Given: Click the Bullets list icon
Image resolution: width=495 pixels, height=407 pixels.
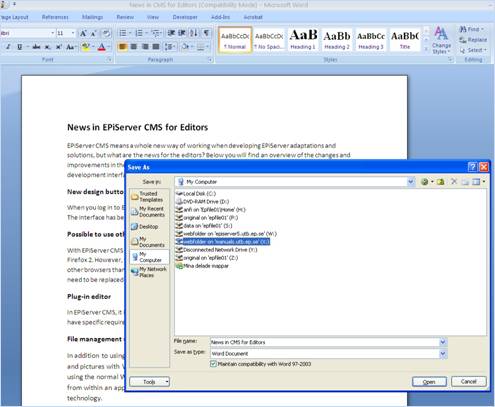Looking at the screenshot, I should tap(123, 33).
